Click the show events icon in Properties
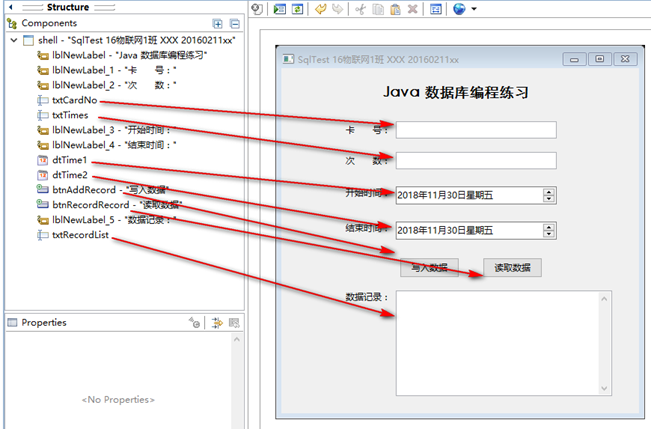Image resolution: width=651 pixels, height=429 pixels. 195,323
